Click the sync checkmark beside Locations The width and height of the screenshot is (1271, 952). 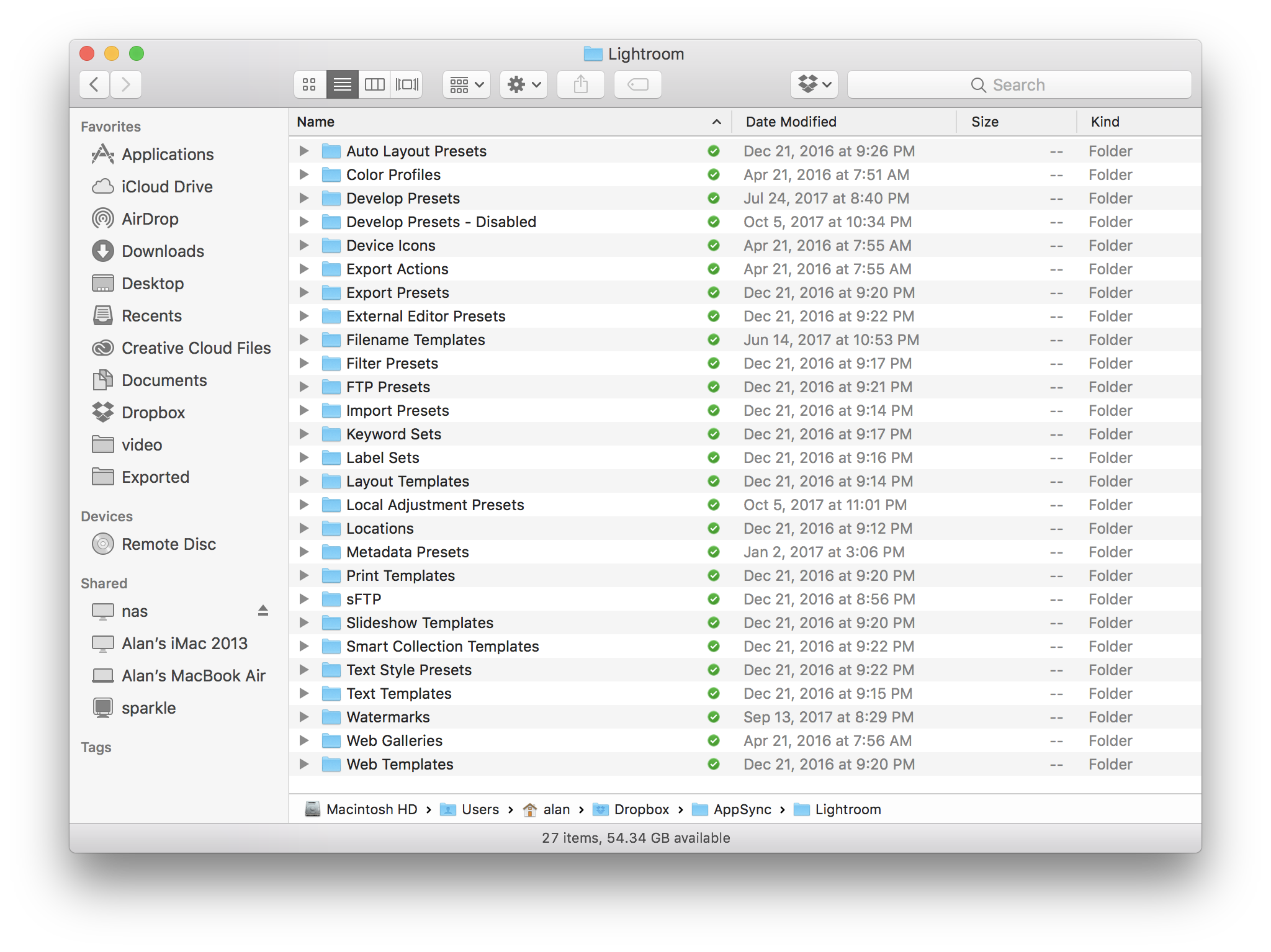(714, 528)
